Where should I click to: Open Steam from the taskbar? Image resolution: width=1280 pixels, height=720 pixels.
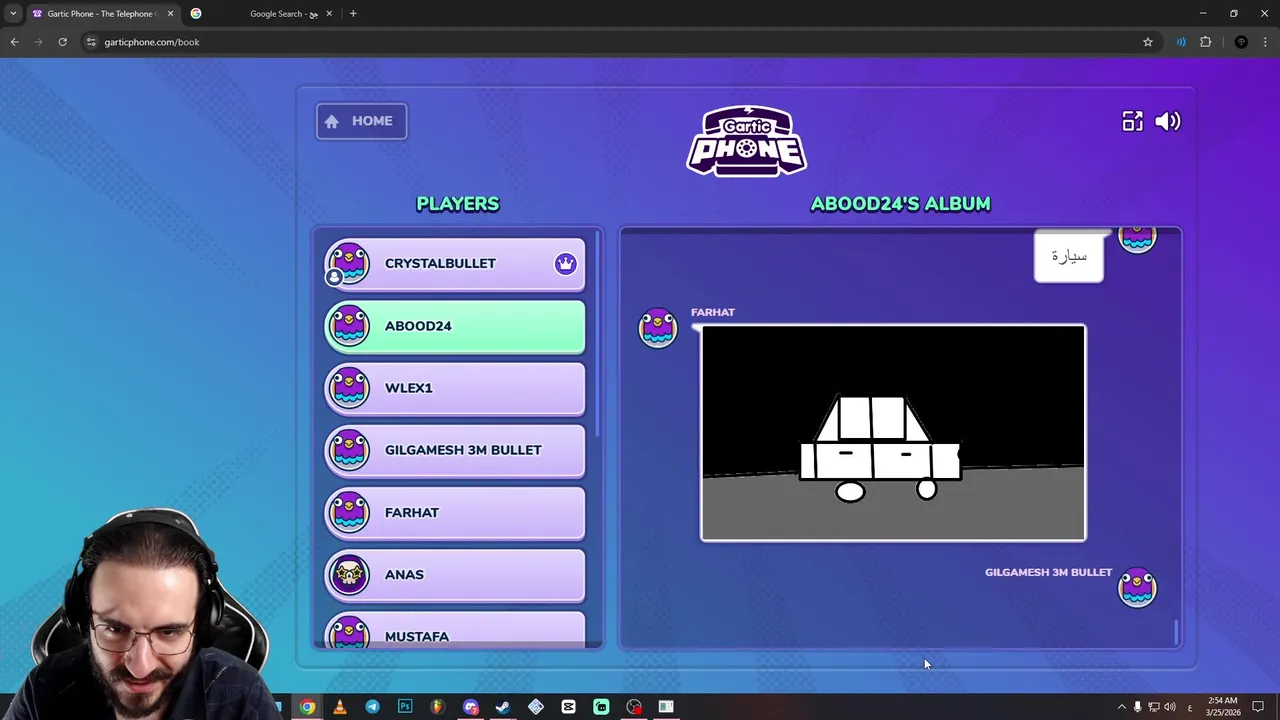[x=503, y=707]
